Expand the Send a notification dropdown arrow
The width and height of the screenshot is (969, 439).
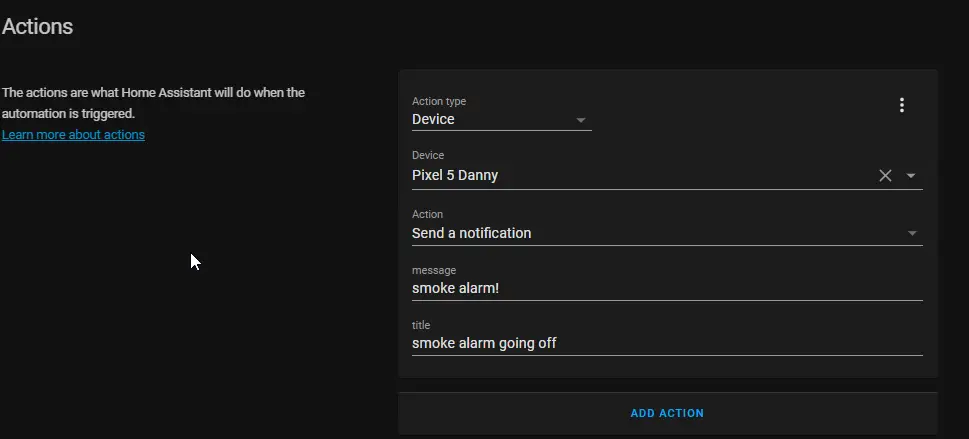[x=912, y=233]
